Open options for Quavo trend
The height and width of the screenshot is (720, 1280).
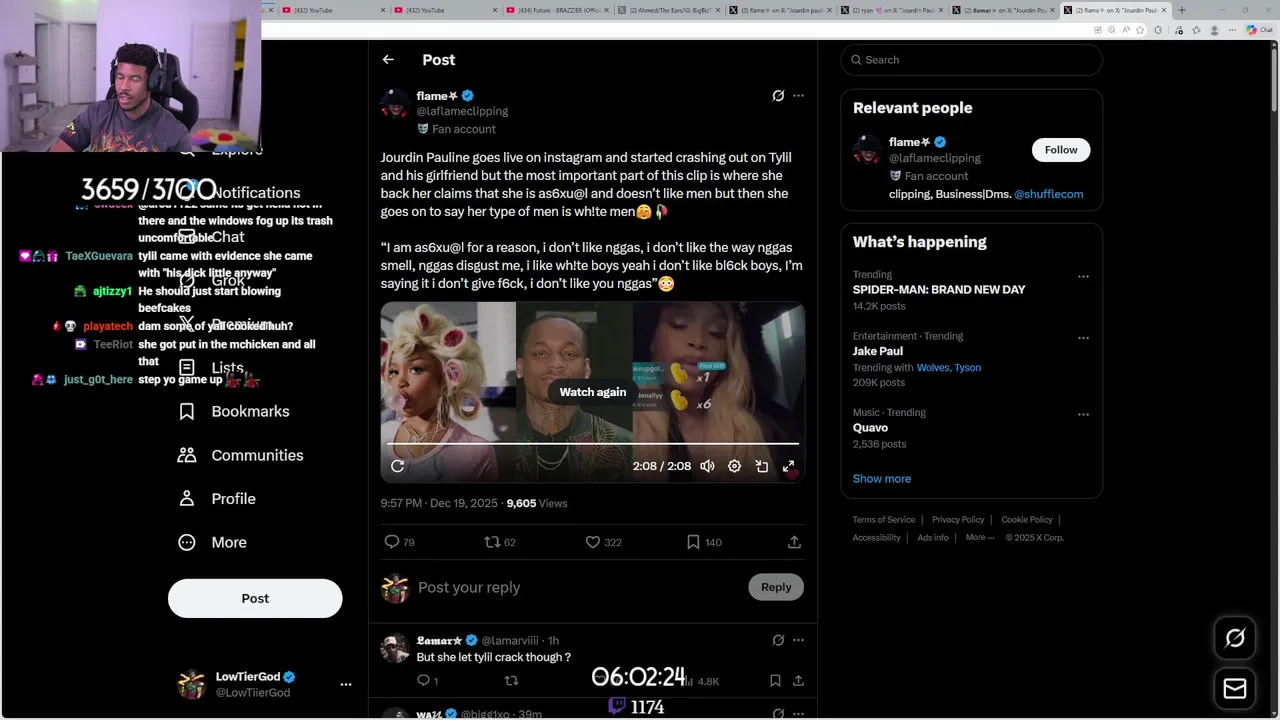[x=1083, y=414]
